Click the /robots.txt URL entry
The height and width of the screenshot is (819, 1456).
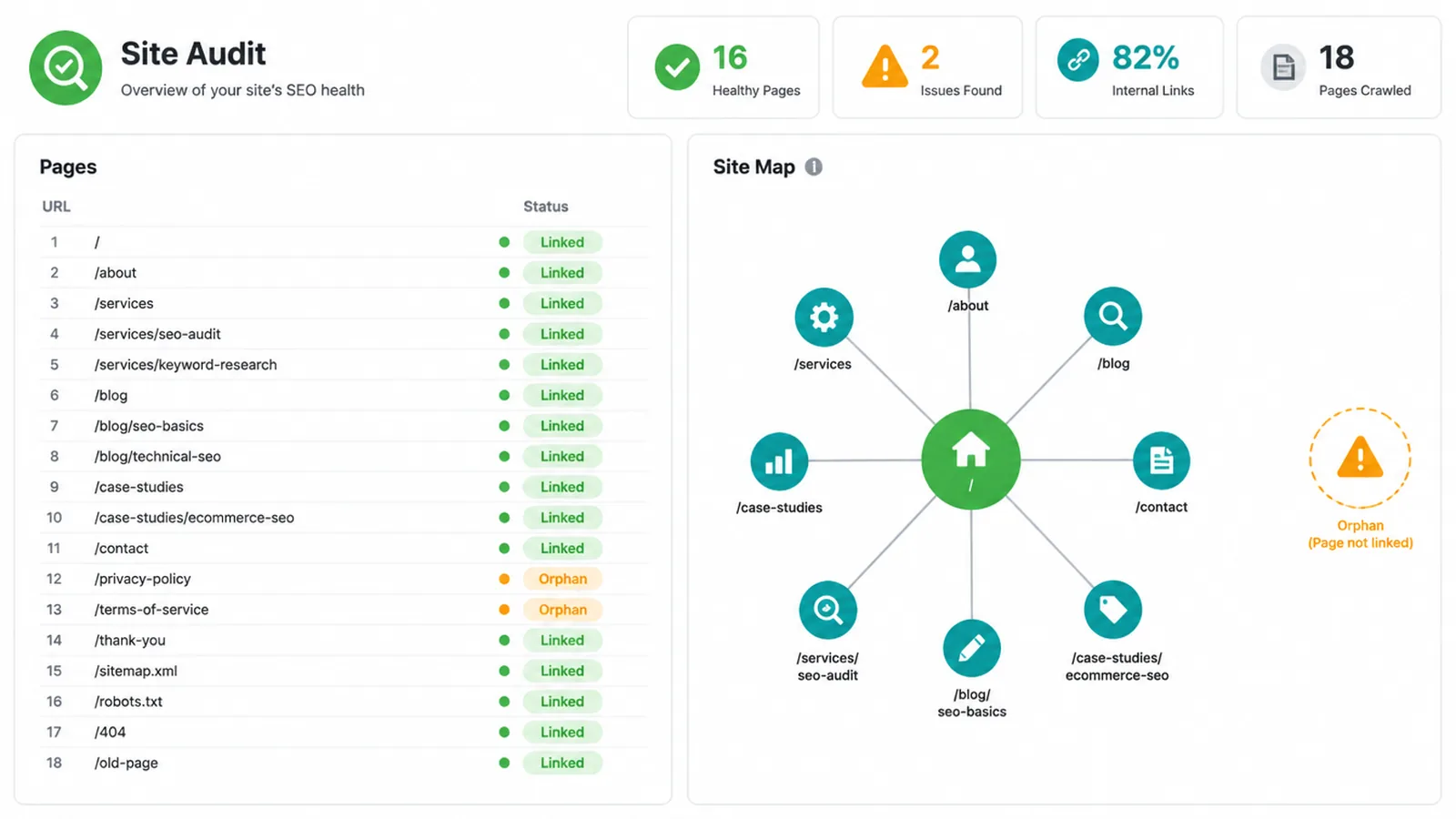(x=128, y=702)
